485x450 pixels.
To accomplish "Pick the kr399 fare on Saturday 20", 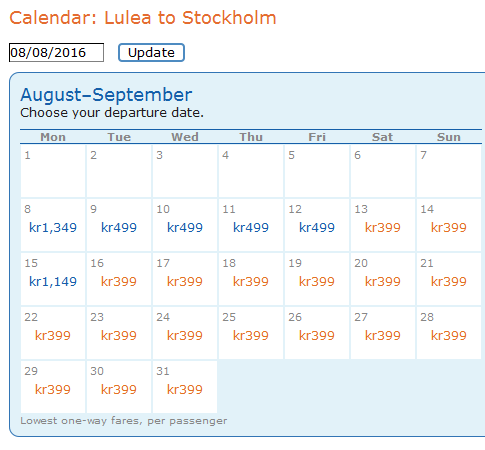I will point(383,282).
